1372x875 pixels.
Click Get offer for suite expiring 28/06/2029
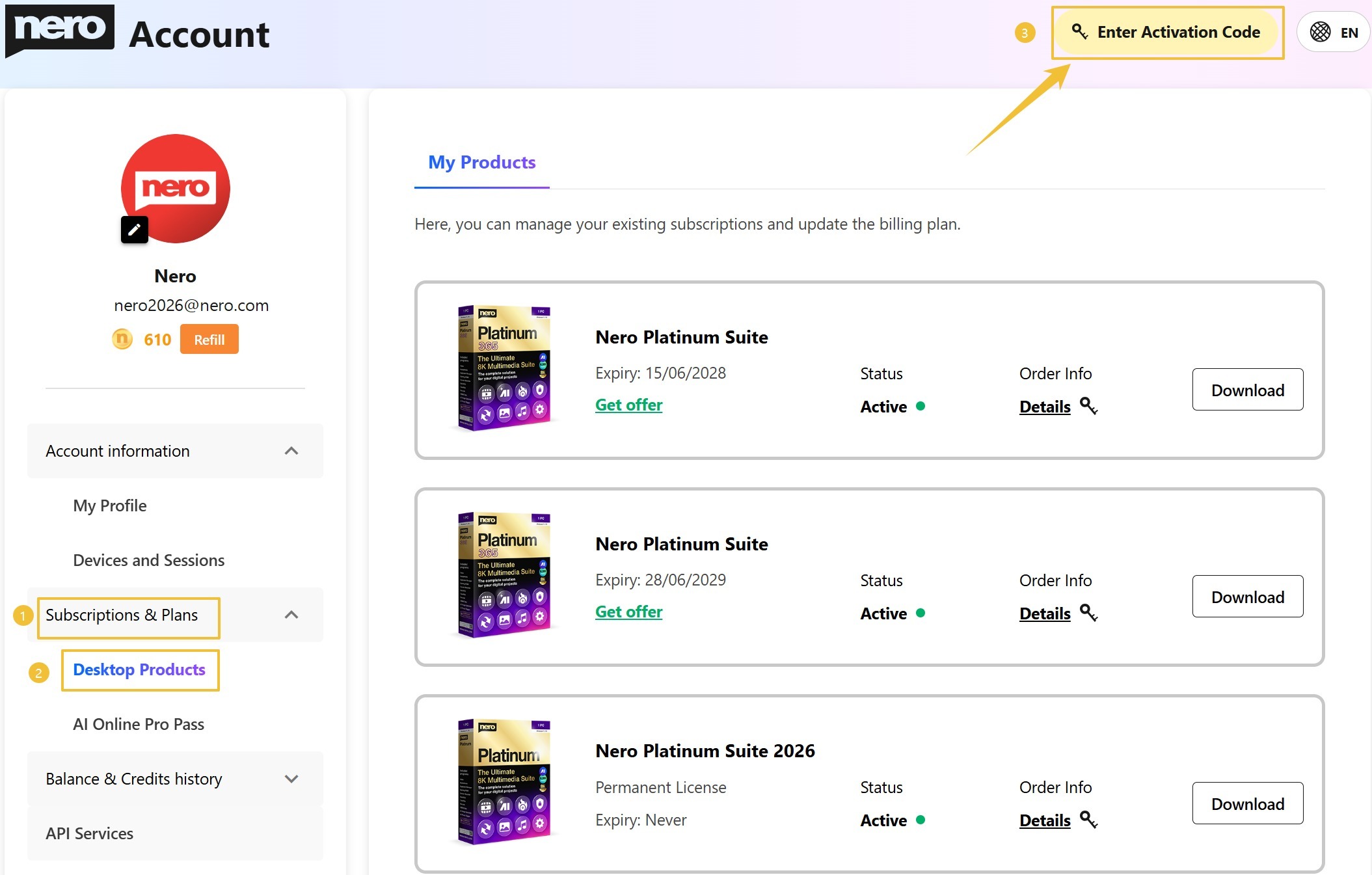coord(629,612)
